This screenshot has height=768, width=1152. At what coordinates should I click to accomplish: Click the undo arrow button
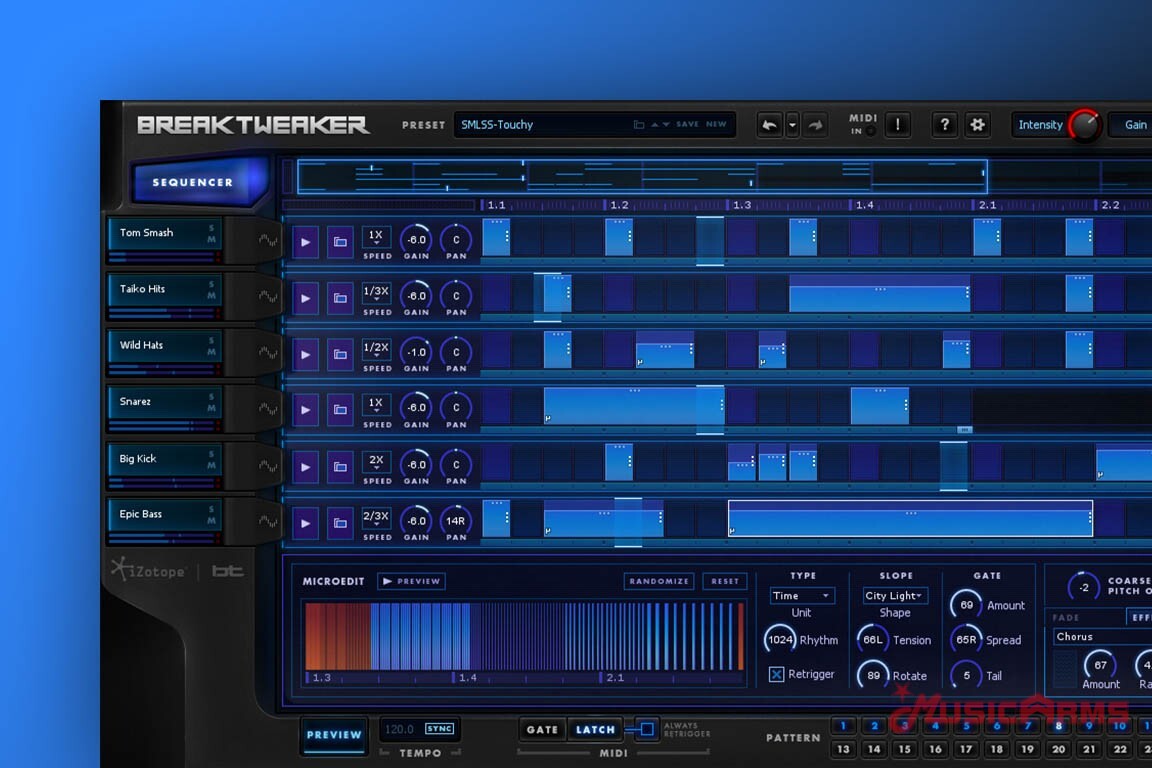(769, 125)
